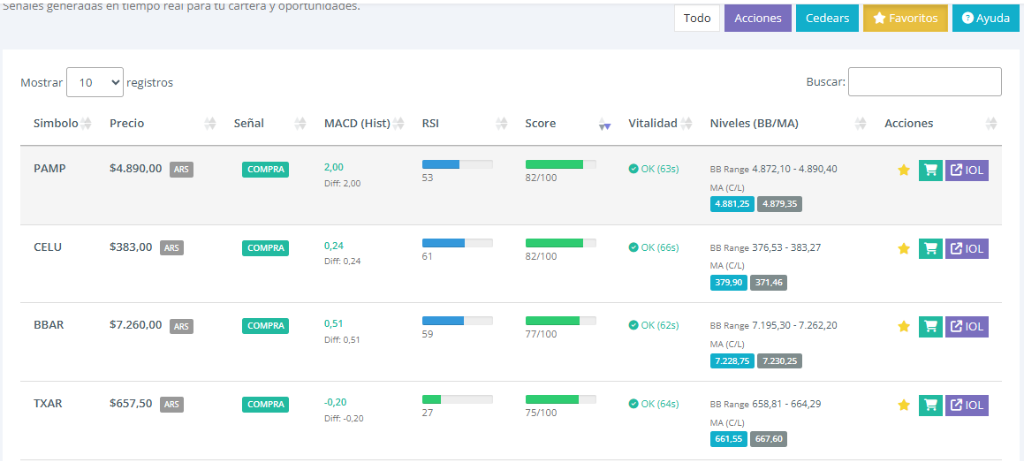Open IOL link for TXAR
The image size is (1024, 461).
(x=967, y=405)
